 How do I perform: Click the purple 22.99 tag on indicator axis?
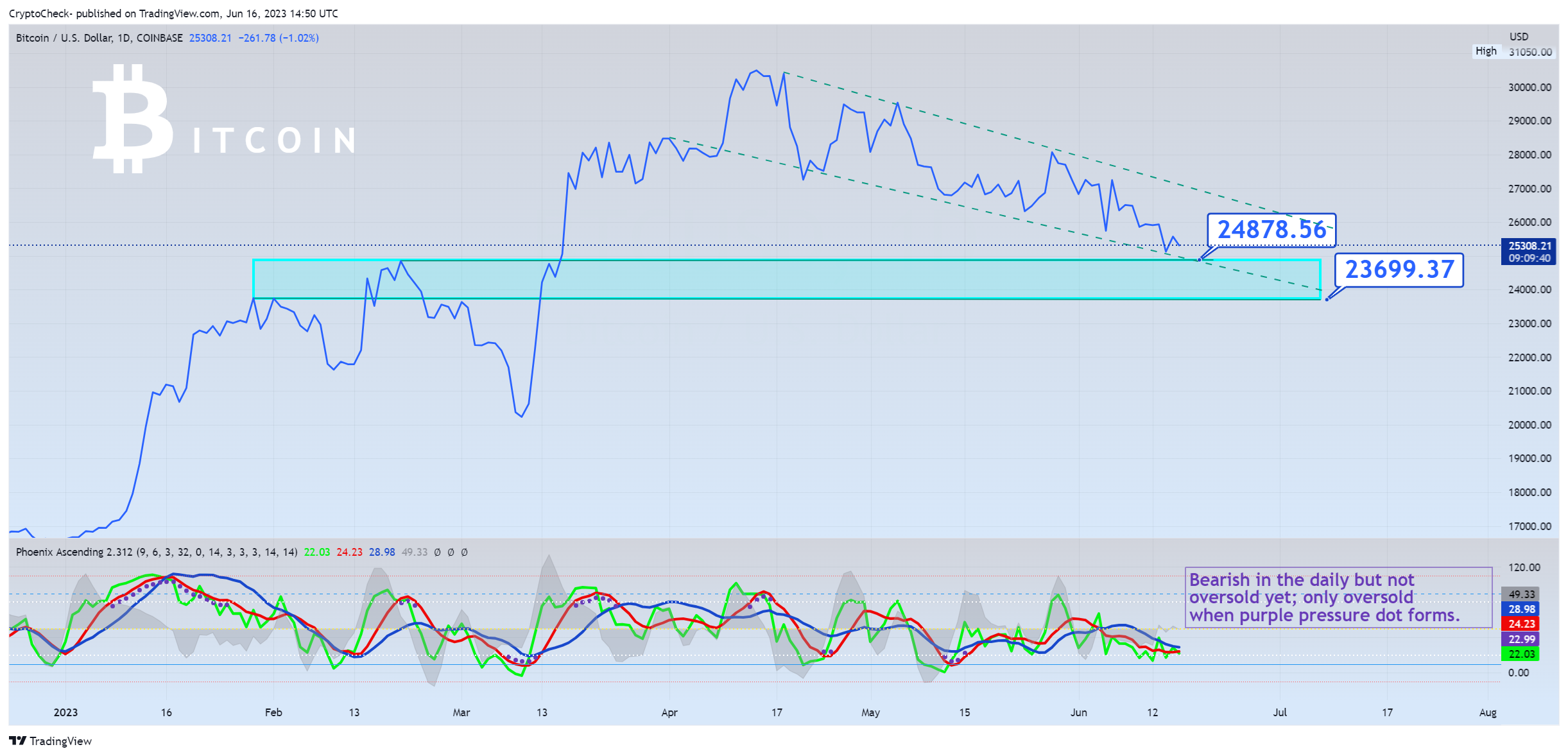[1521, 639]
